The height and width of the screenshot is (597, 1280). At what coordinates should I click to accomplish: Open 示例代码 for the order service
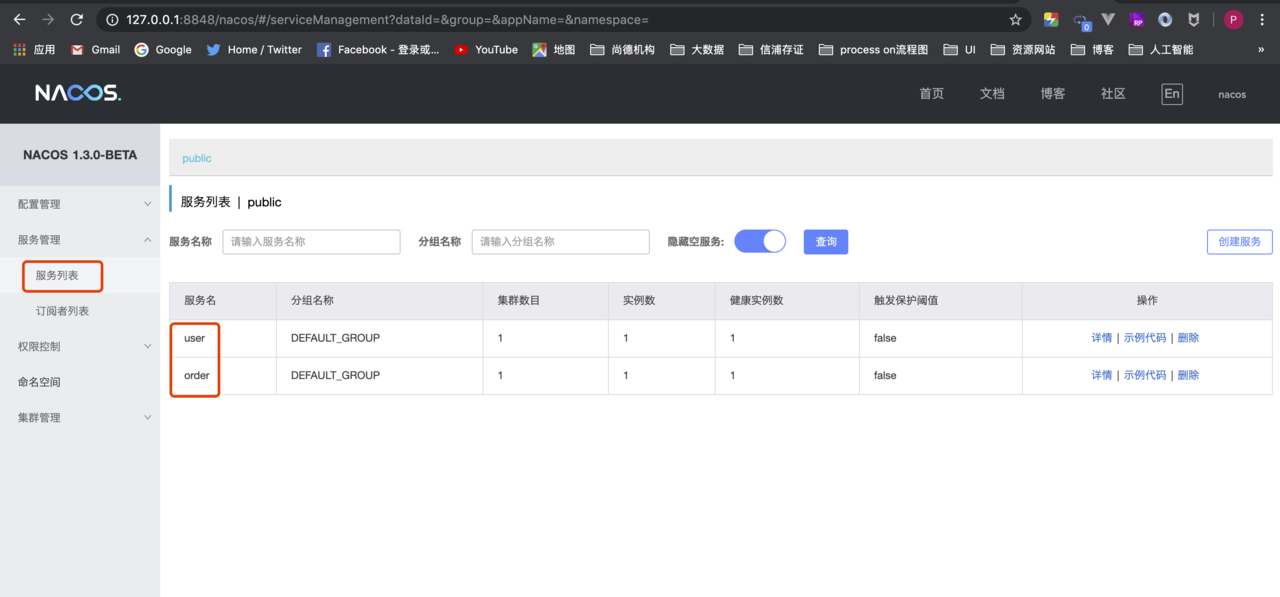pos(1145,375)
